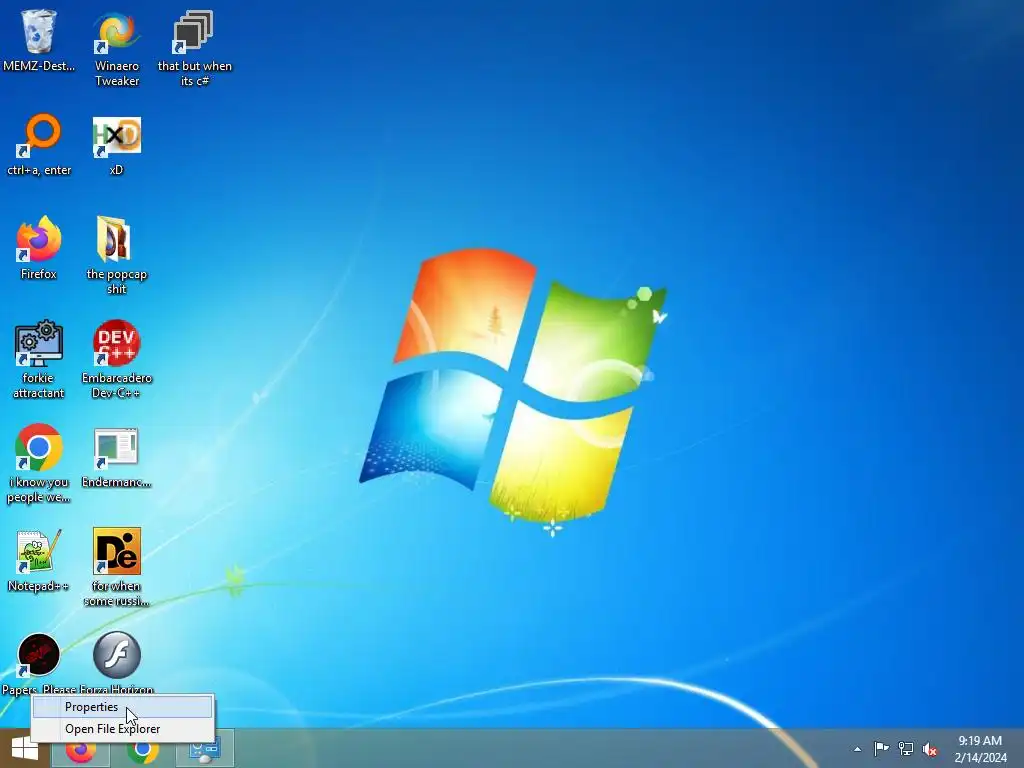Select 'the popcap shit' folder icon

(x=116, y=256)
